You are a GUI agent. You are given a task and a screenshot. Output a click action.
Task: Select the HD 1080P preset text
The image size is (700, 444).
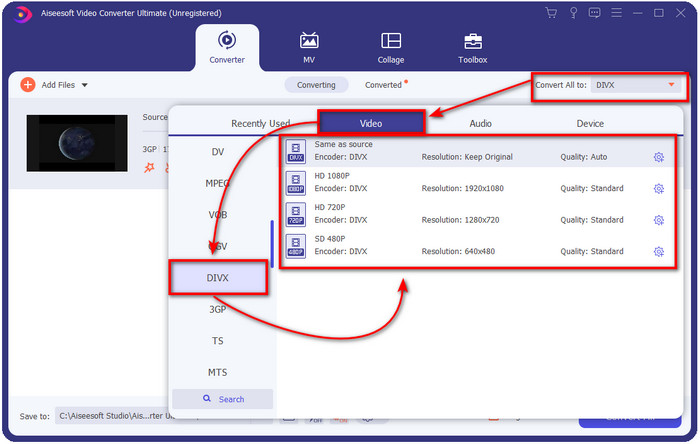click(332, 176)
